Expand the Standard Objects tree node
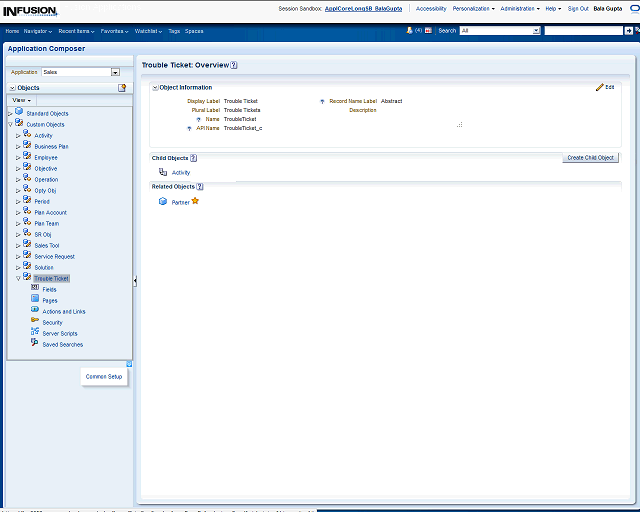640x512 pixels. 10,113
